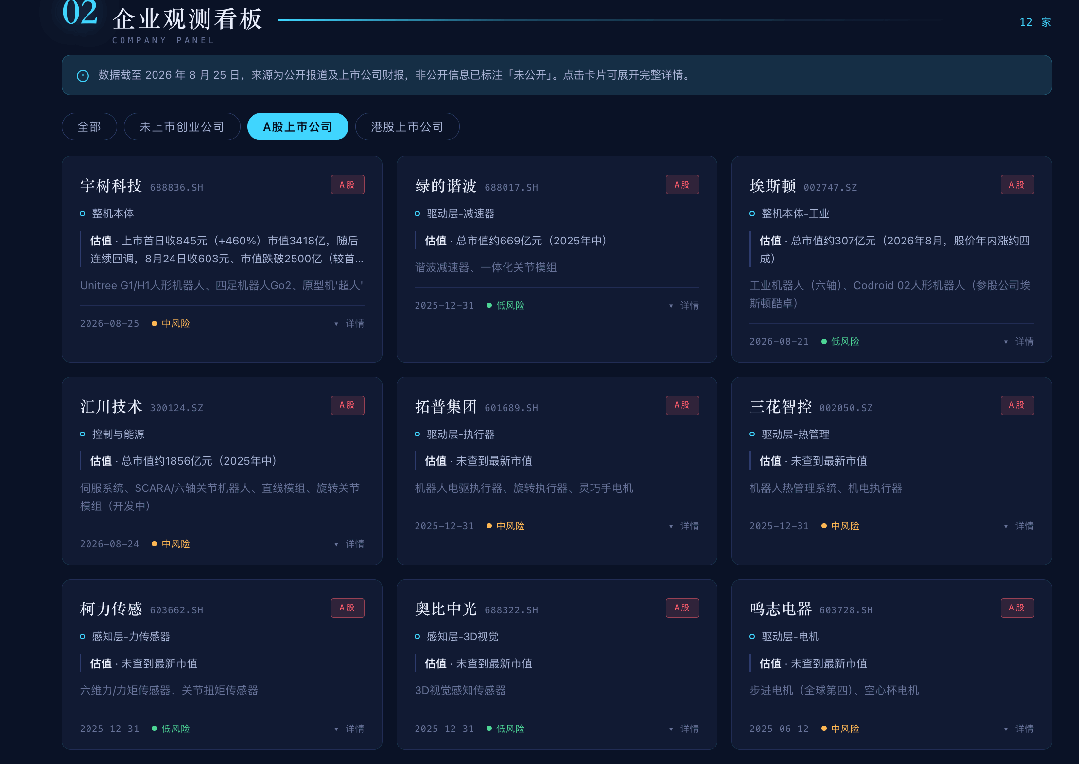Open the 埃斯顿 company title
The height and width of the screenshot is (764, 1079).
[x=772, y=186]
